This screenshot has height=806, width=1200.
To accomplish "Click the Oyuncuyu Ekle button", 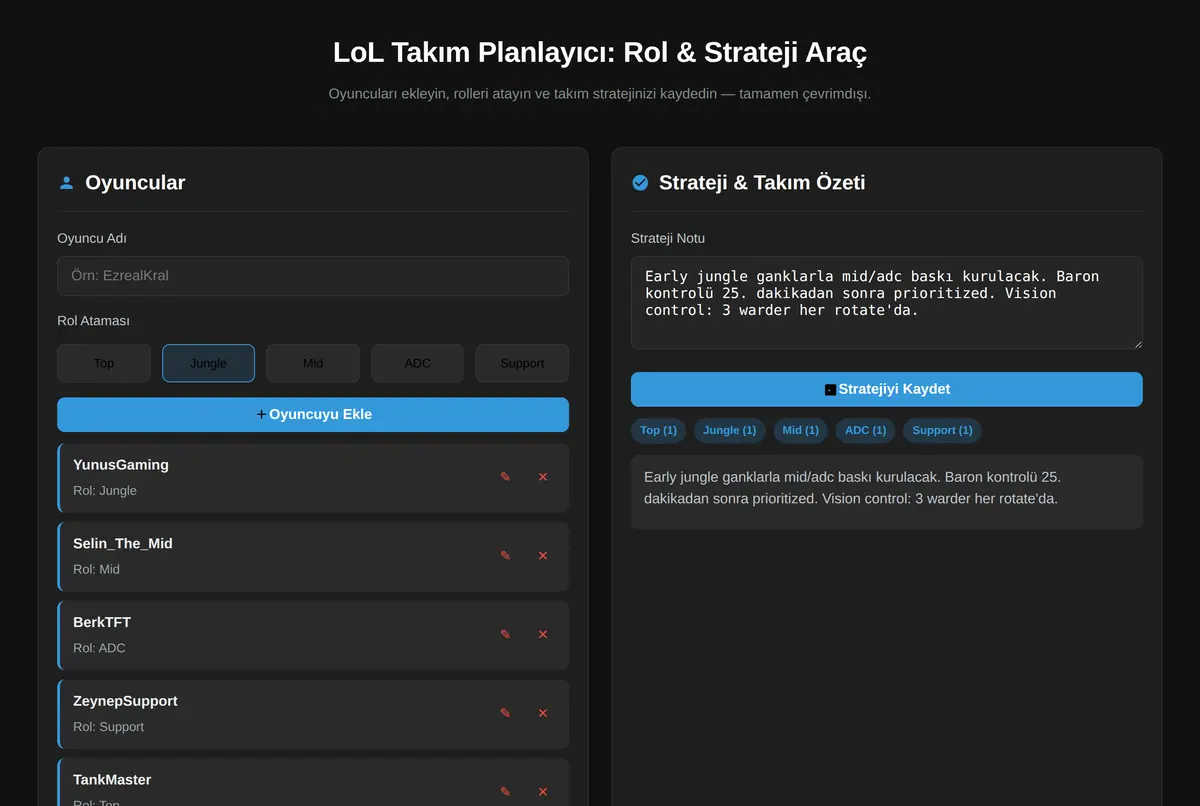I will pos(313,414).
